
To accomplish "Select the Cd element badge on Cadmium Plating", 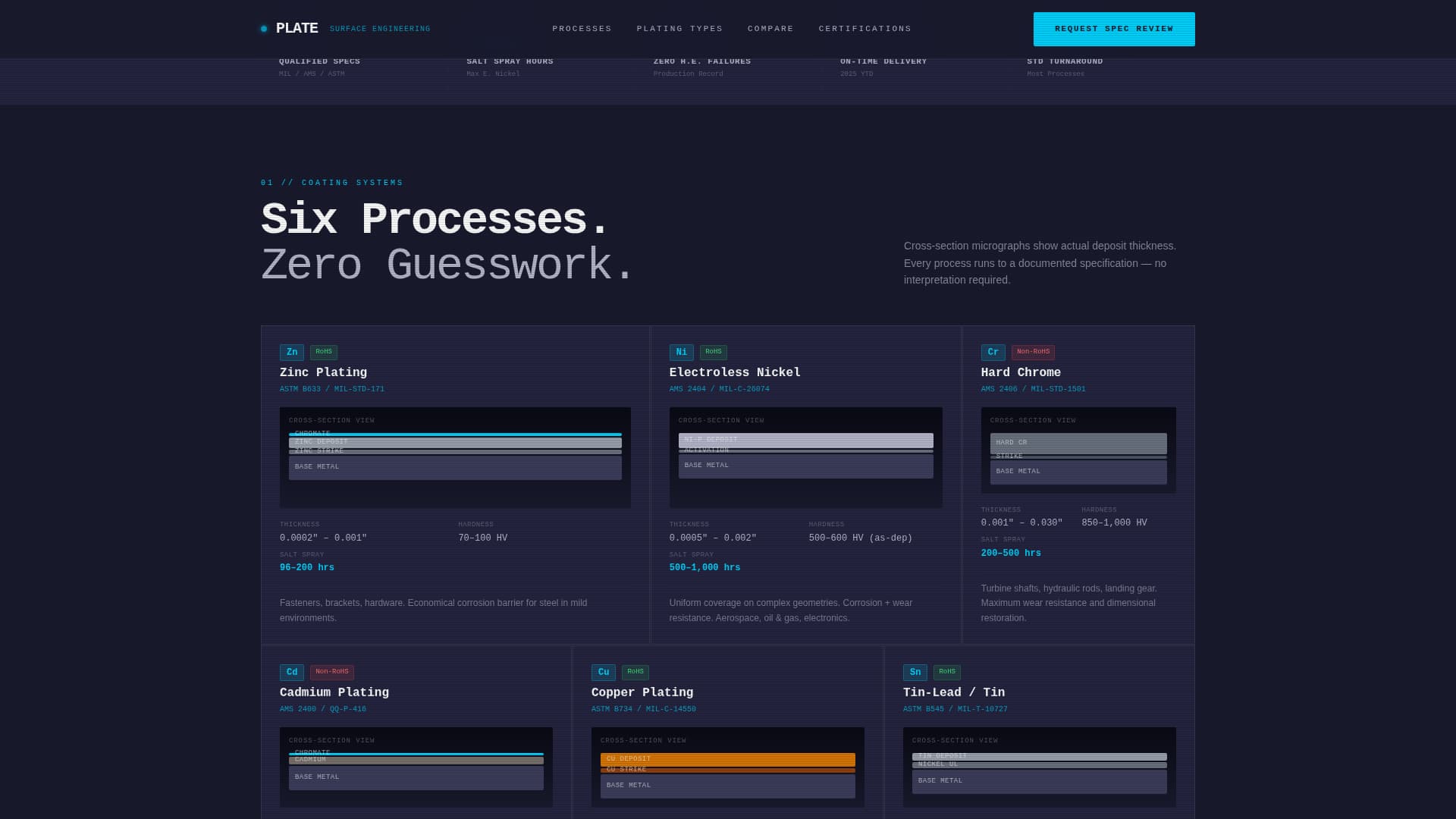I will (x=292, y=672).
